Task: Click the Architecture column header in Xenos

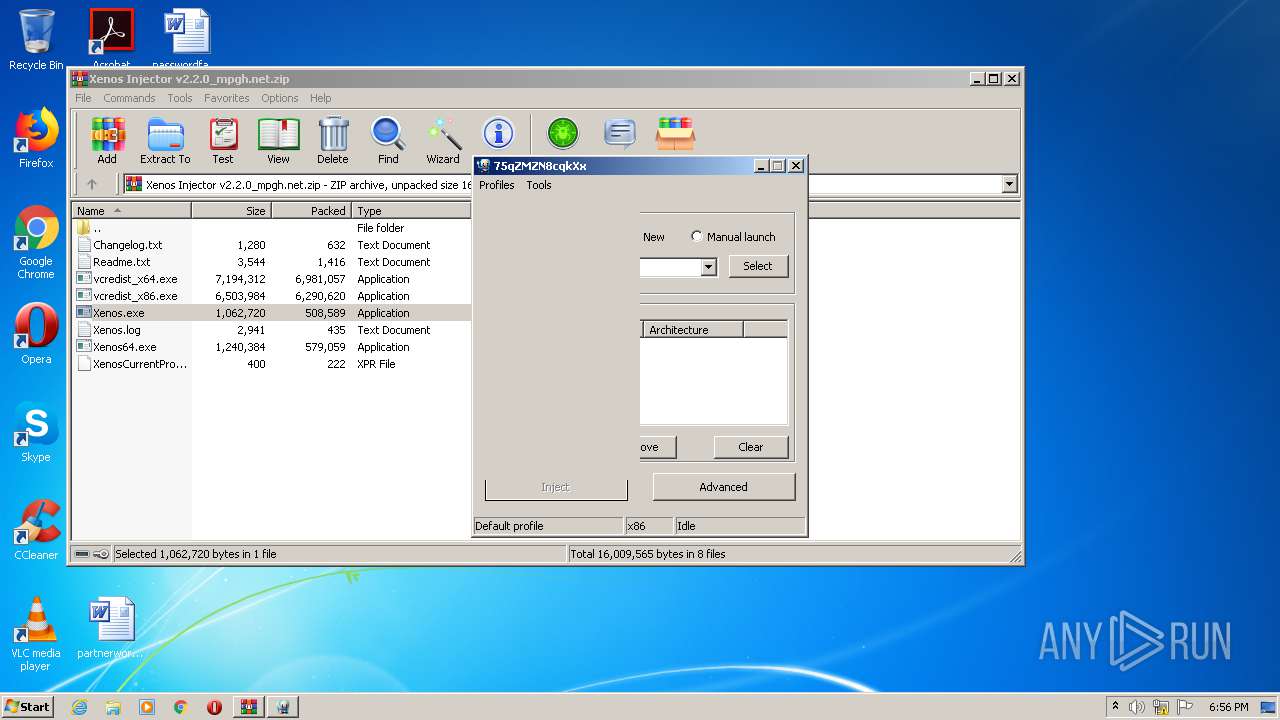Action: (692, 330)
